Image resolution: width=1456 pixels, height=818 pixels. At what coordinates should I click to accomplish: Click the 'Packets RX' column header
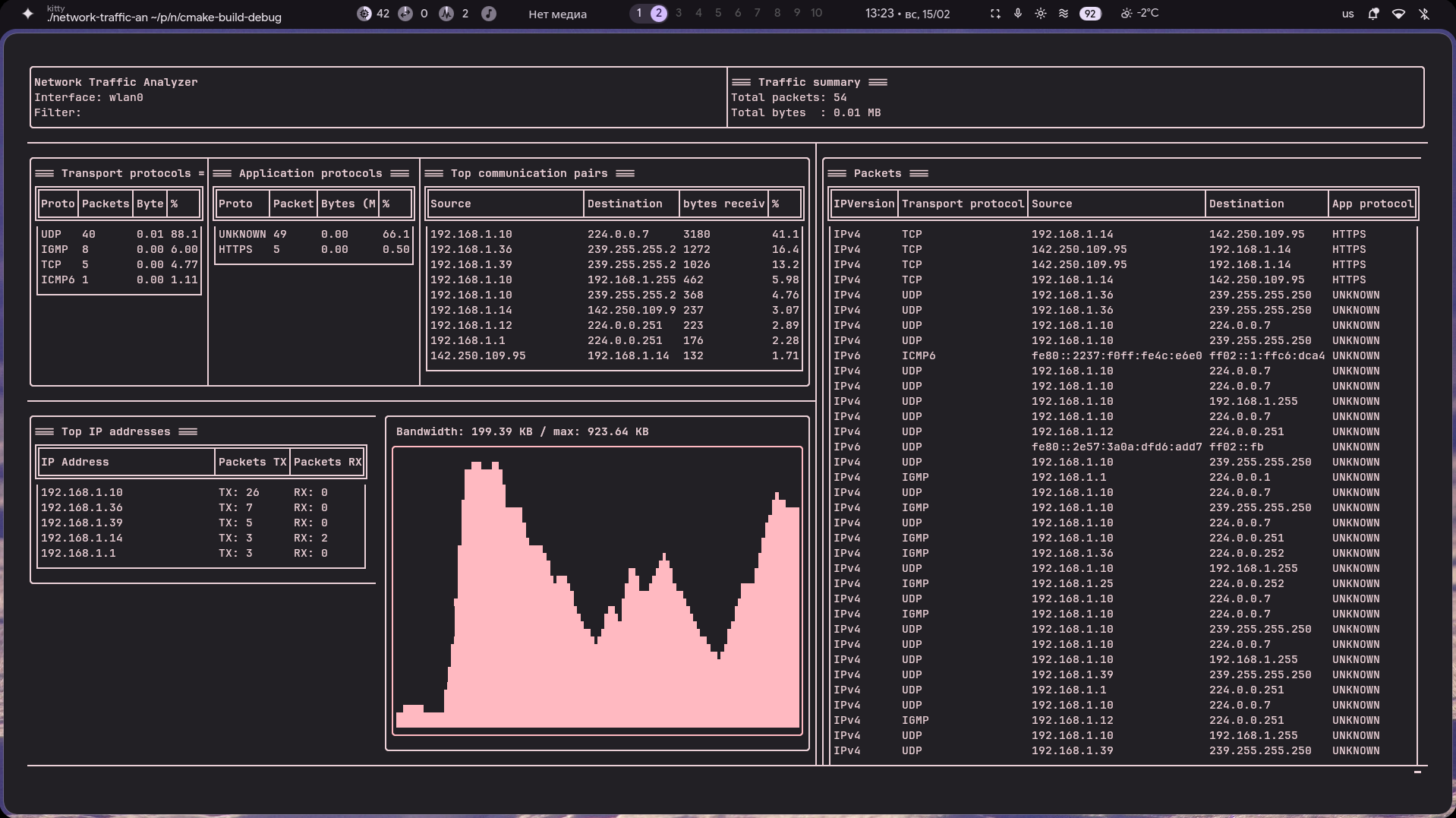[328, 462]
